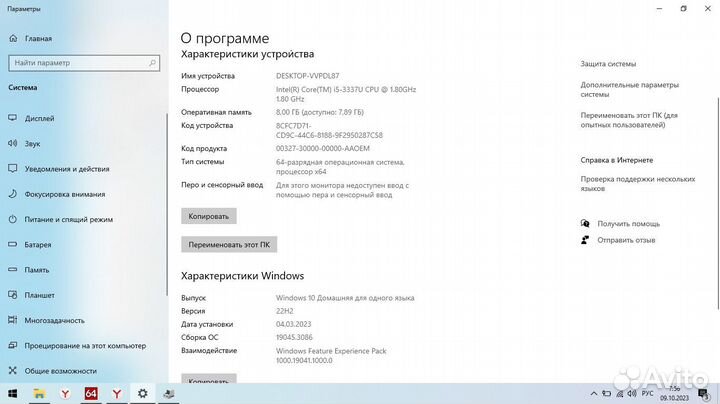Open the Windows Start menu
This screenshot has width=720, height=404.
coord(12,394)
